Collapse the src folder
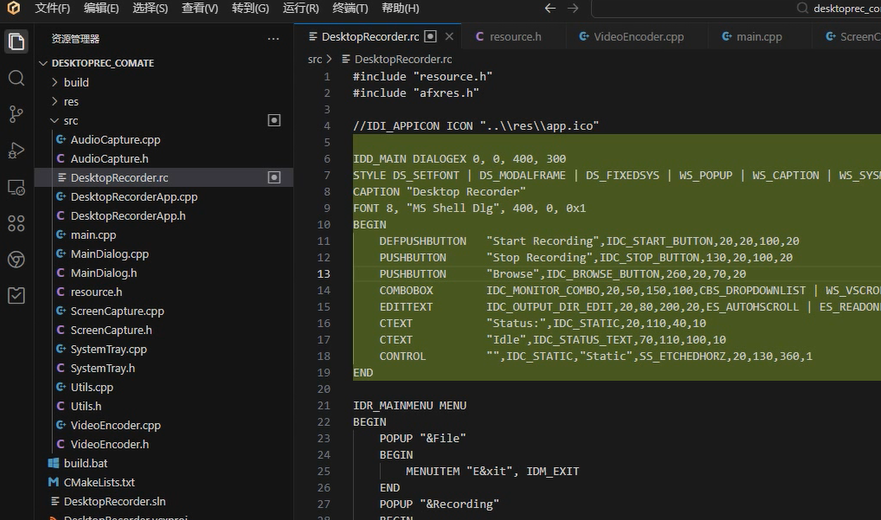Image resolution: width=881 pixels, height=520 pixels. point(163,121)
